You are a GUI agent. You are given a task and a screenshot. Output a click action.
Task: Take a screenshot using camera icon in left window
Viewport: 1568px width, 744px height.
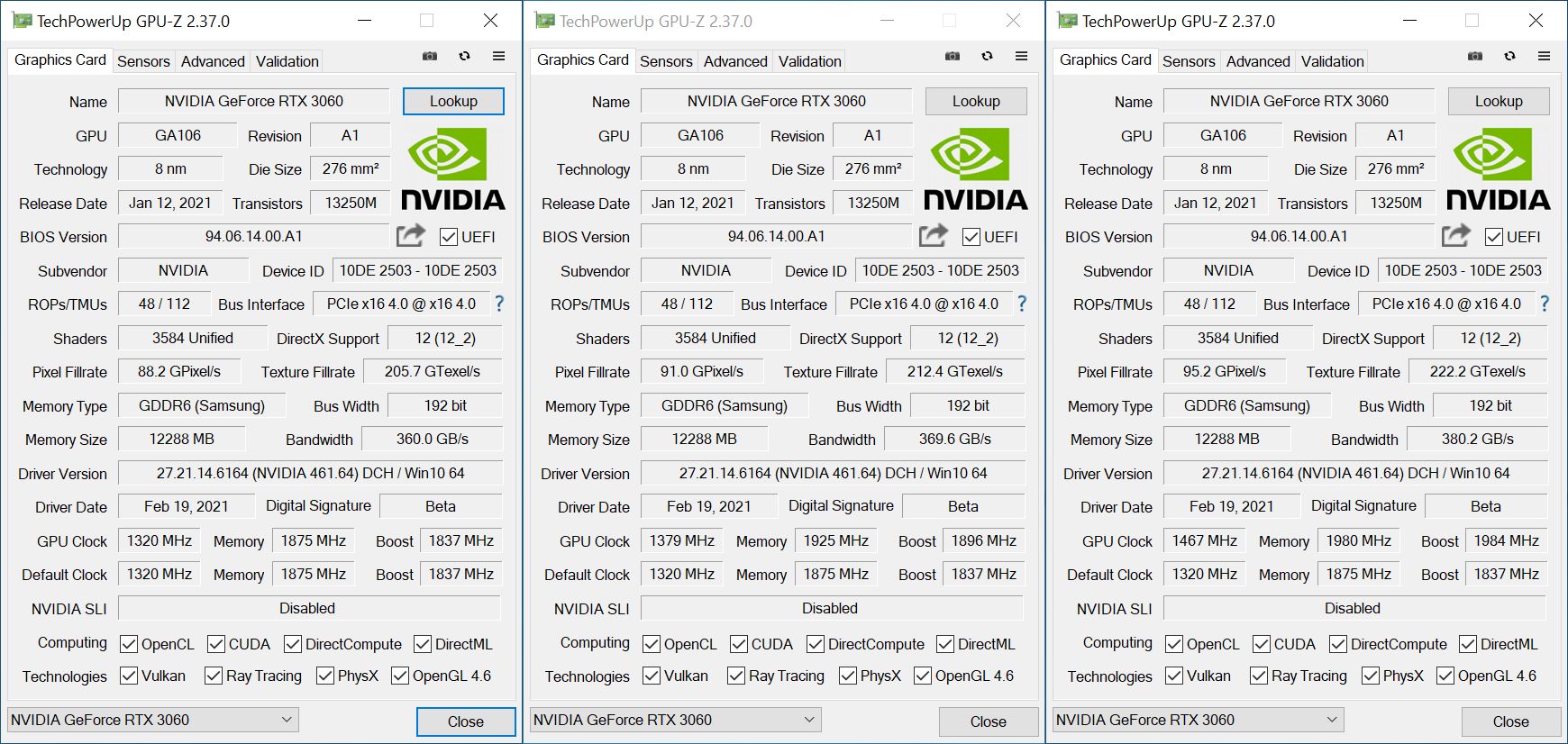[430, 56]
